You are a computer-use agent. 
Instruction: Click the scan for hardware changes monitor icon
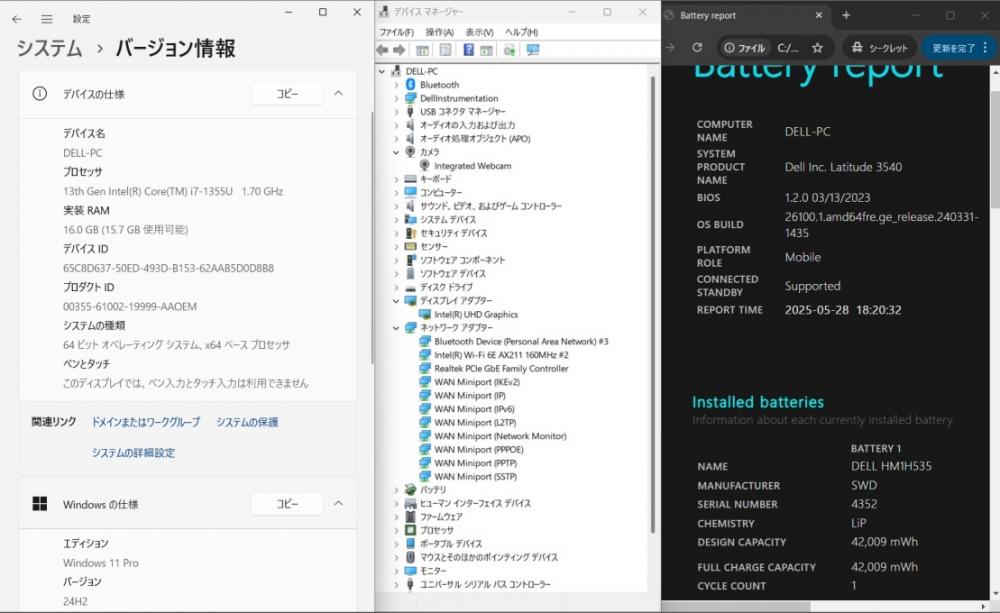click(533, 50)
